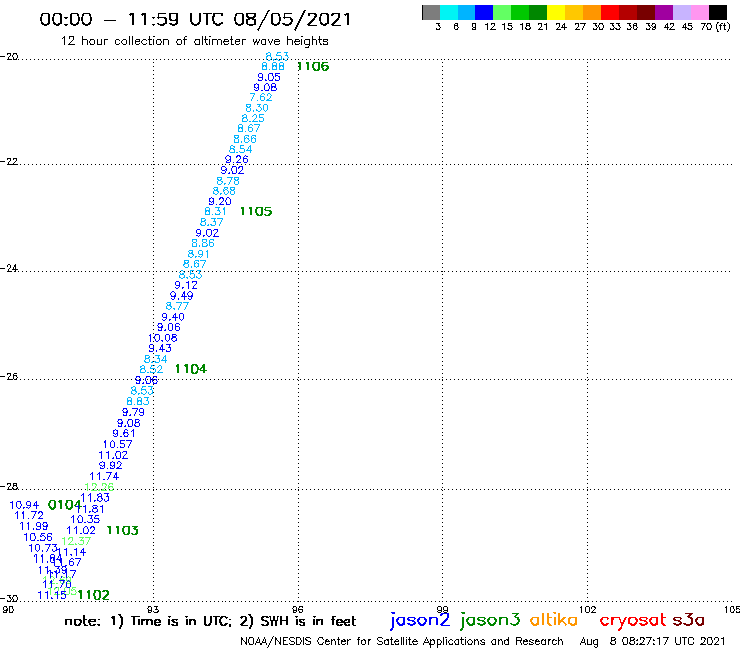
Task: Click the subtitle '12 hour collection of altimeter wave heights'
Action: pyautogui.click(x=194, y=41)
